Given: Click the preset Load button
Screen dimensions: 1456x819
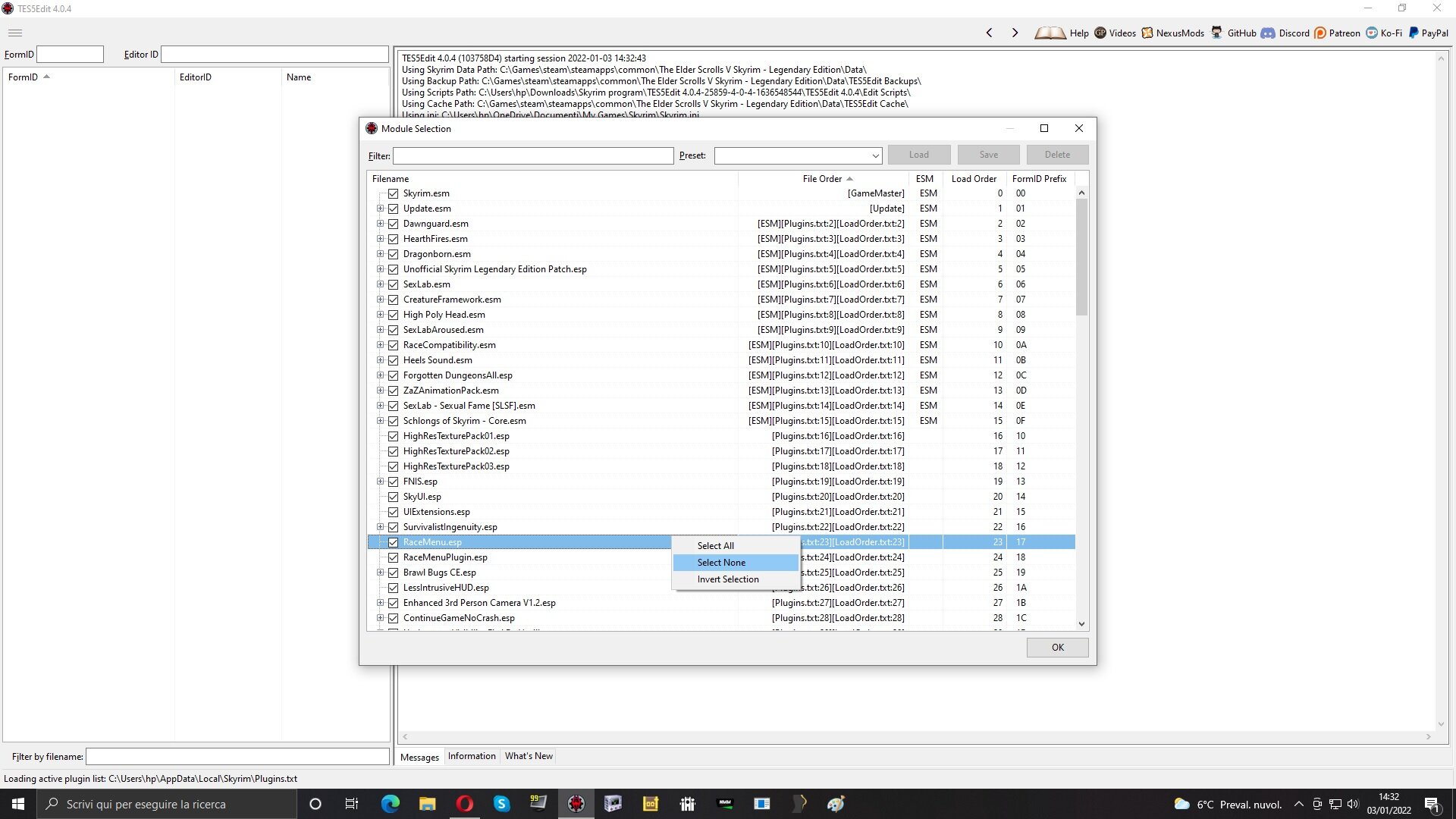Looking at the screenshot, I should click(x=918, y=155).
